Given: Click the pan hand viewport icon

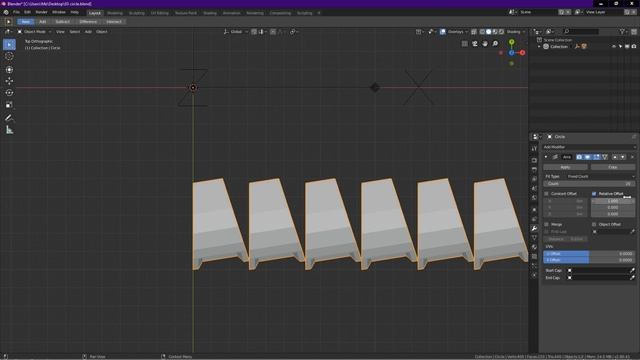Looking at the screenshot, I should [x=485, y=43].
